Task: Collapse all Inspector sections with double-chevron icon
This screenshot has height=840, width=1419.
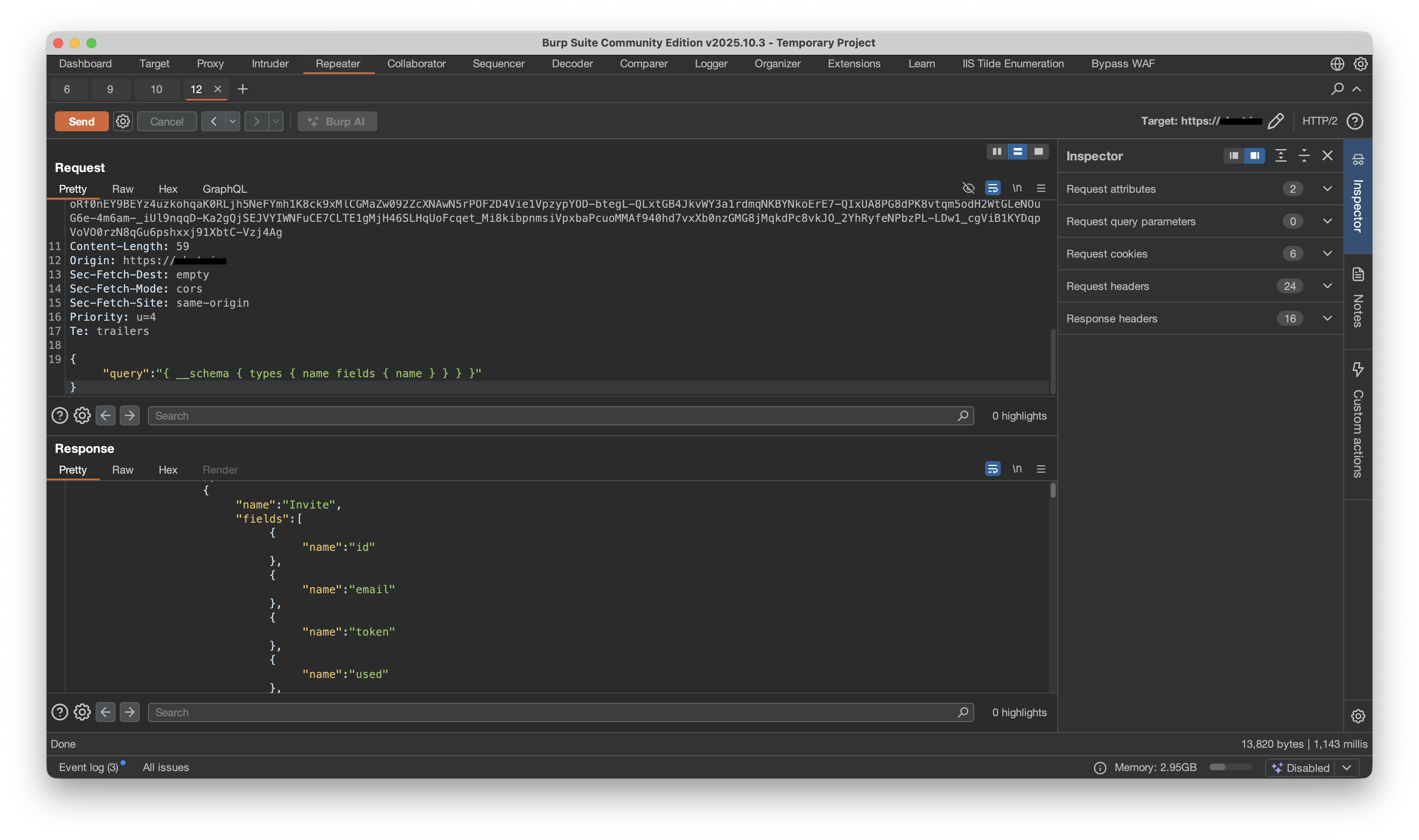Action: pyautogui.click(x=1304, y=155)
